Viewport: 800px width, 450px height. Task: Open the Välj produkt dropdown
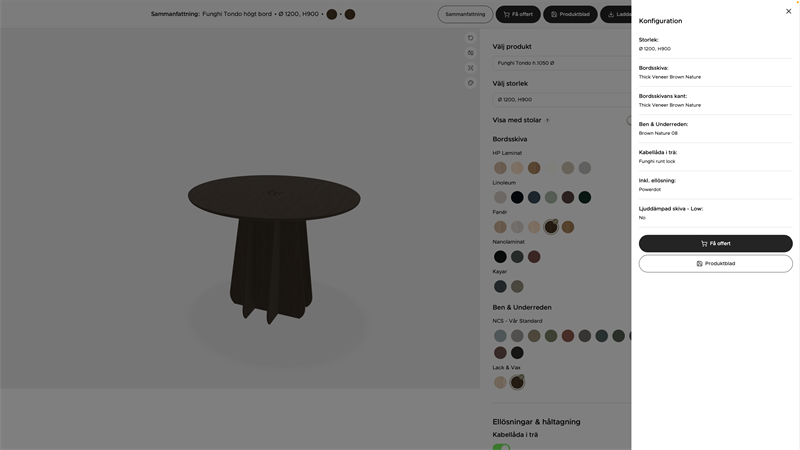pos(561,63)
